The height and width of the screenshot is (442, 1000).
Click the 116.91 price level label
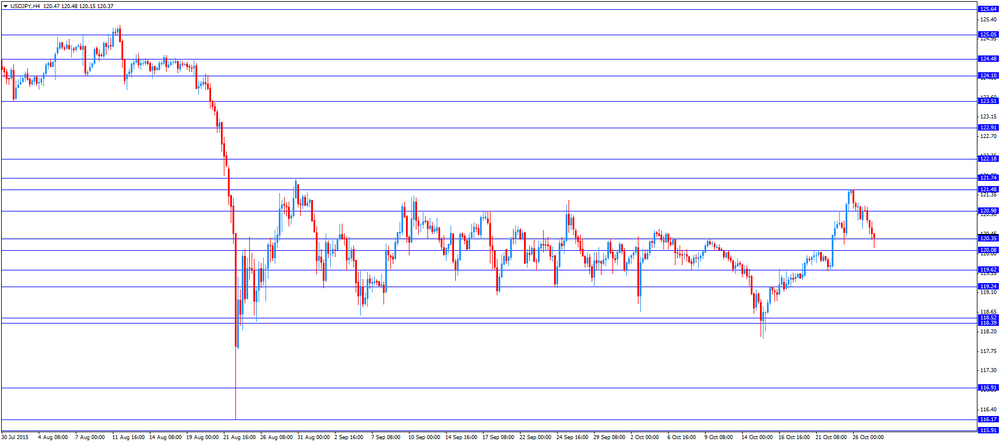click(x=989, y=388)
